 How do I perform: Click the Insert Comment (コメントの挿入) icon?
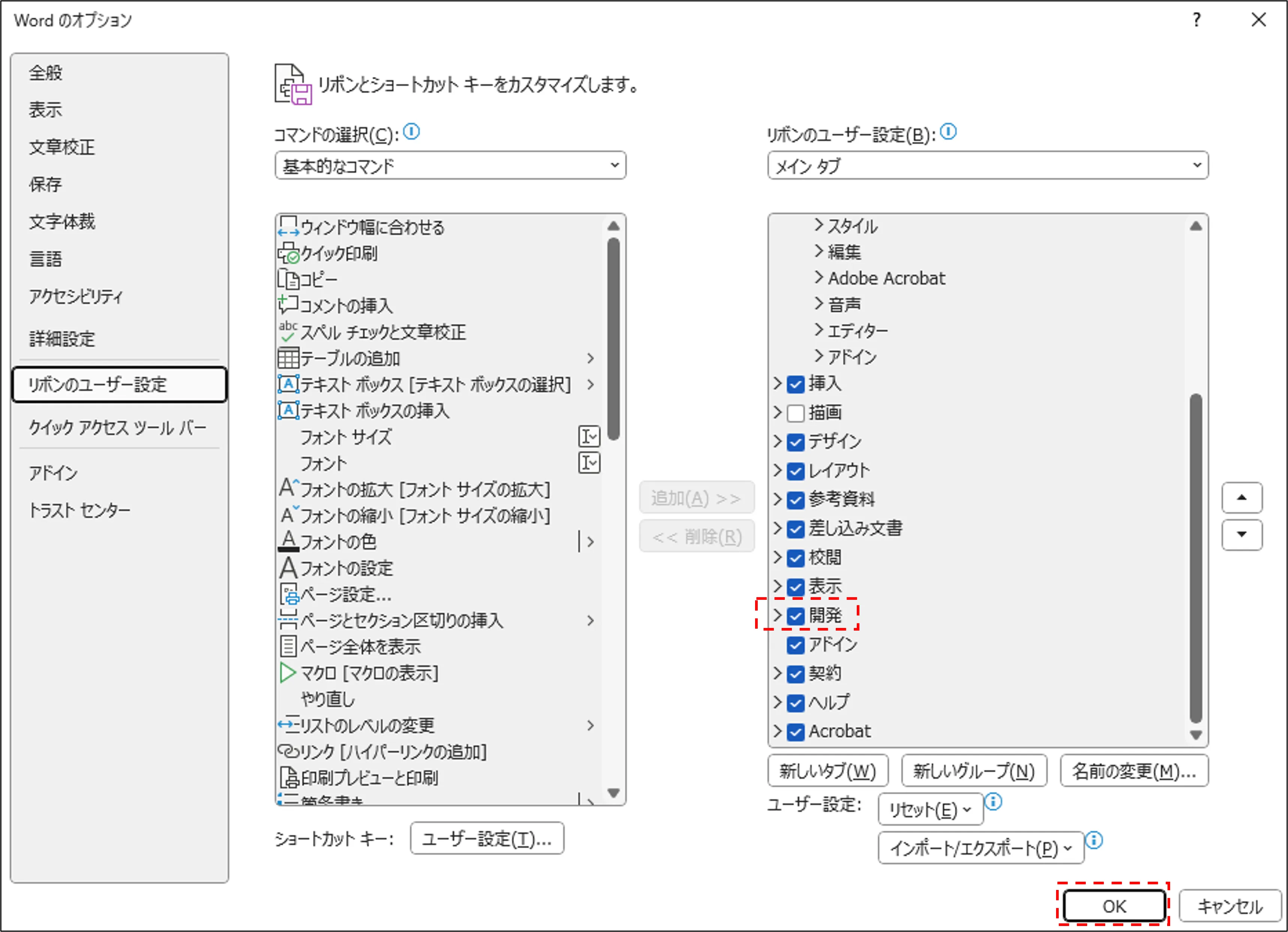(289, 306)
